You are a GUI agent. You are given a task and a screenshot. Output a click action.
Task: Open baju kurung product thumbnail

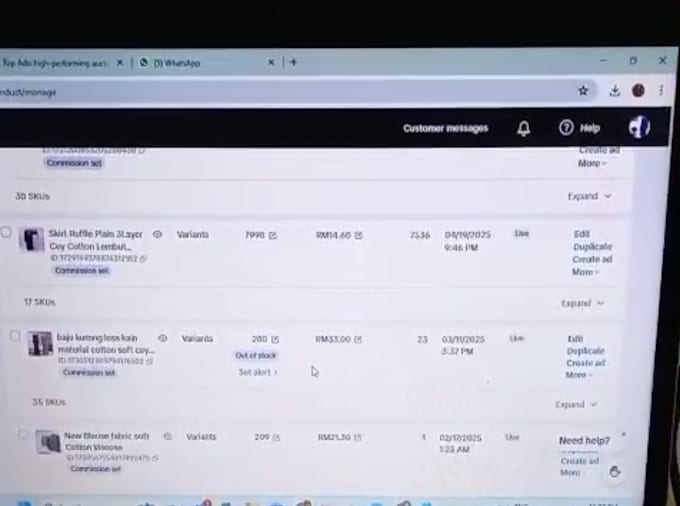click(40, 343)
